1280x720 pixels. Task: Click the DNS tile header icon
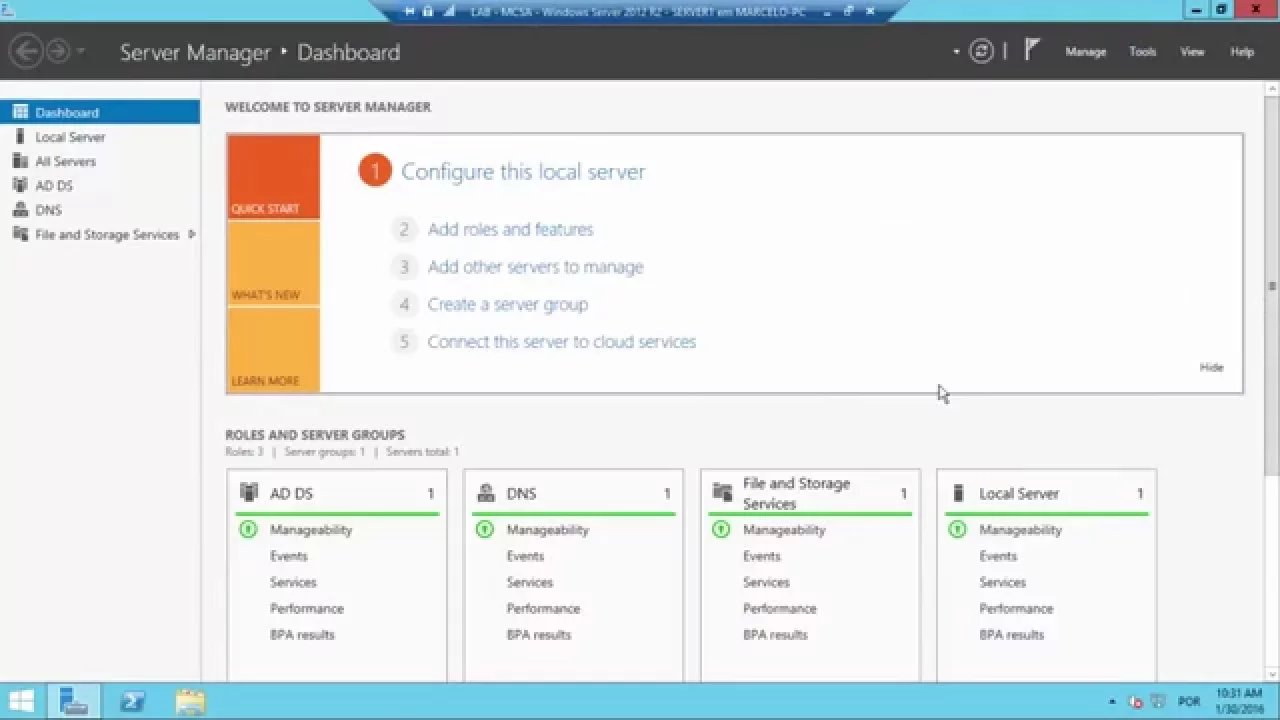(486, 492)
